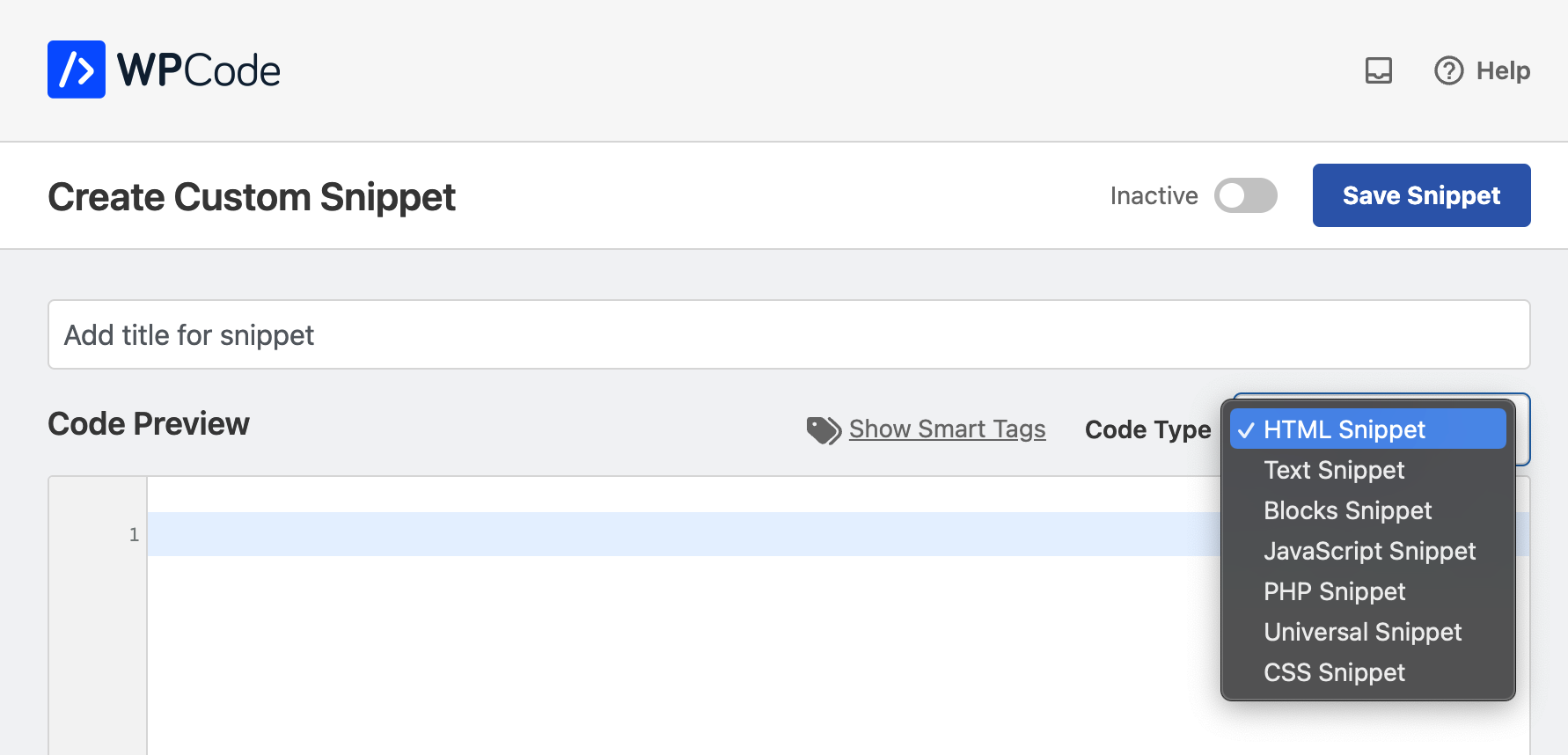Open the inbox notifications icon
The height and width of the screenshot is (755, 1568).
(1379, 70)
